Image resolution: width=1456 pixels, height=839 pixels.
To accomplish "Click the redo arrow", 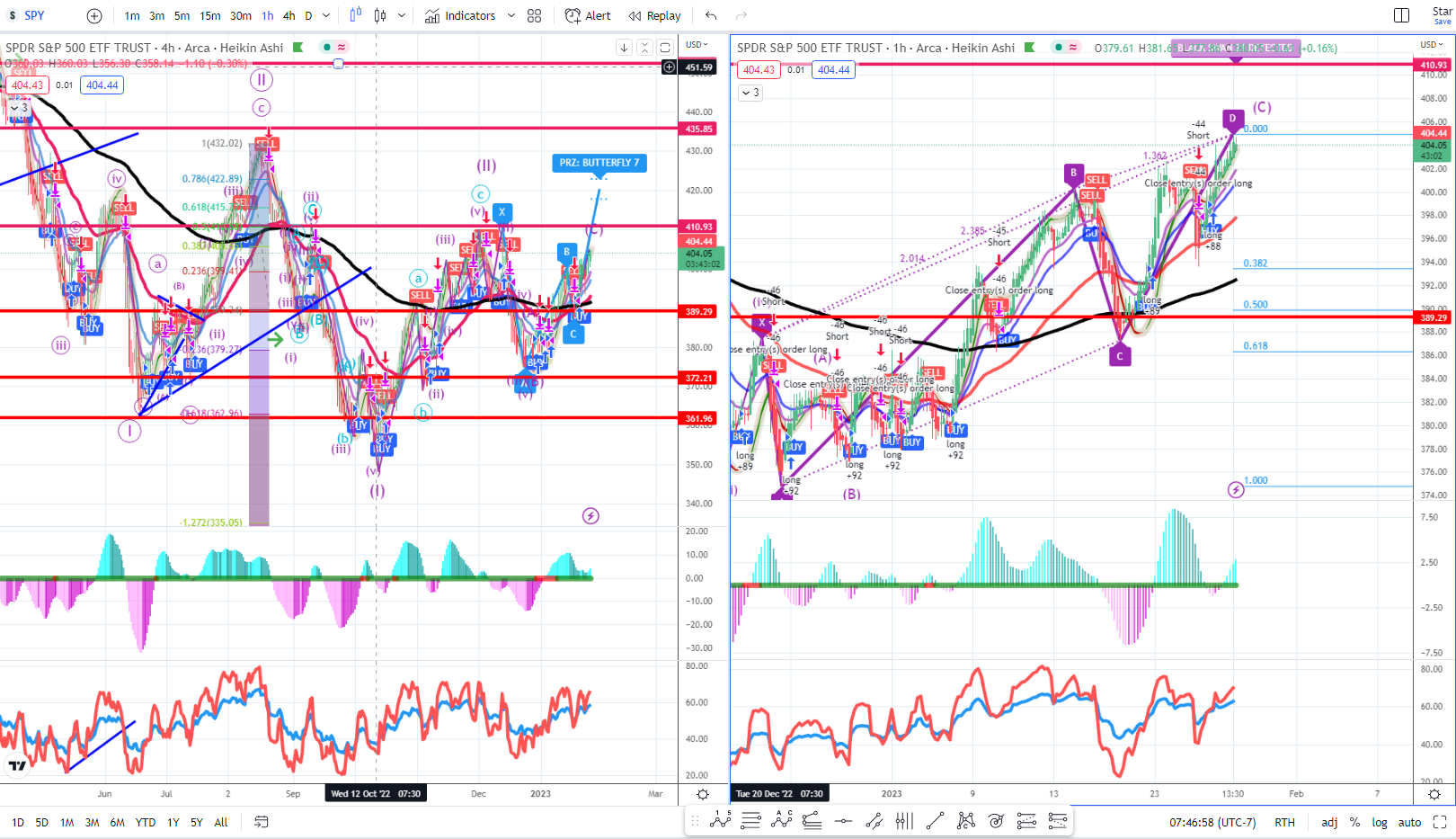I will tap(741, 15).
